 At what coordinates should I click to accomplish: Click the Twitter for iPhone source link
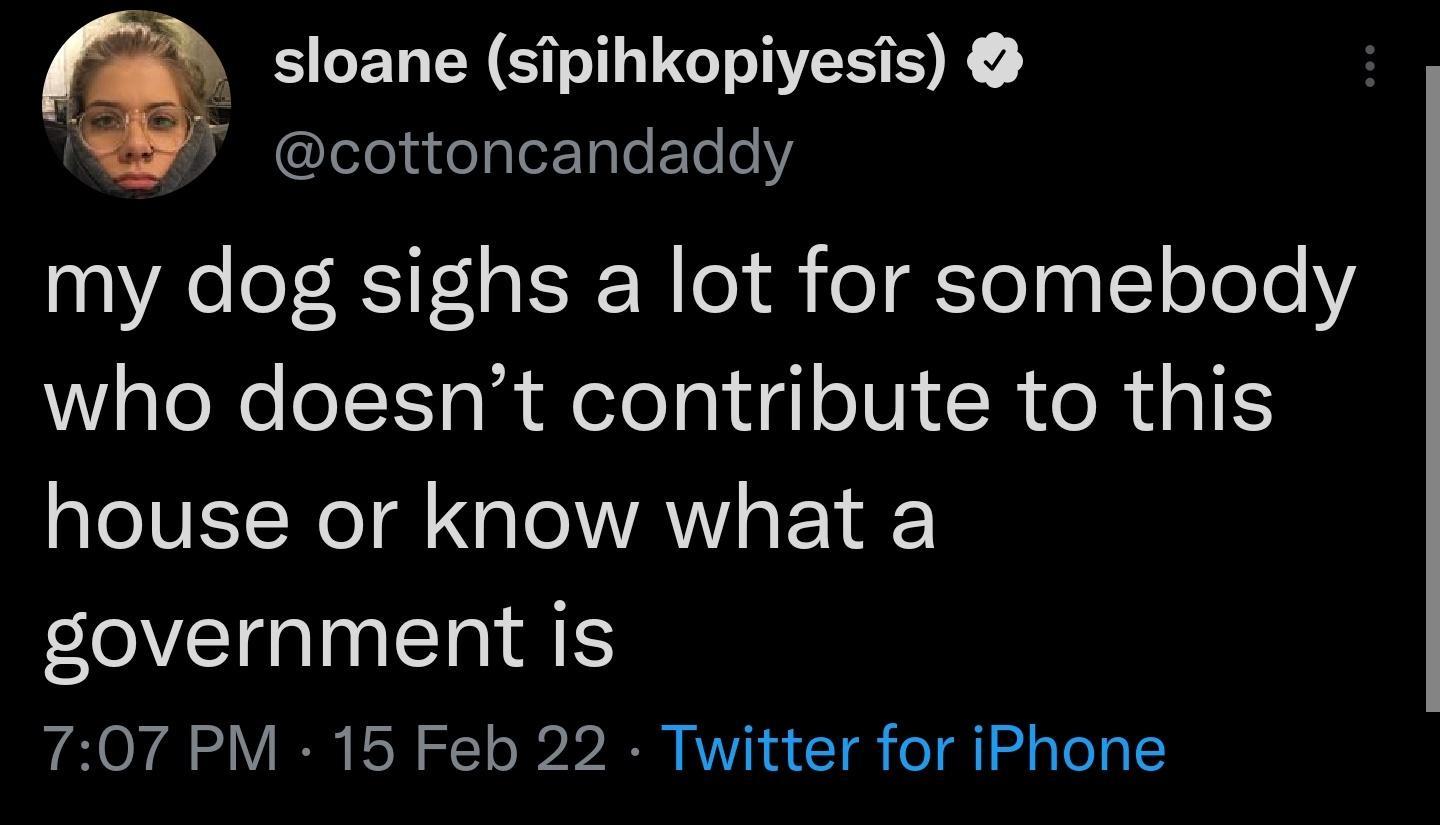[x=913, y=748]
